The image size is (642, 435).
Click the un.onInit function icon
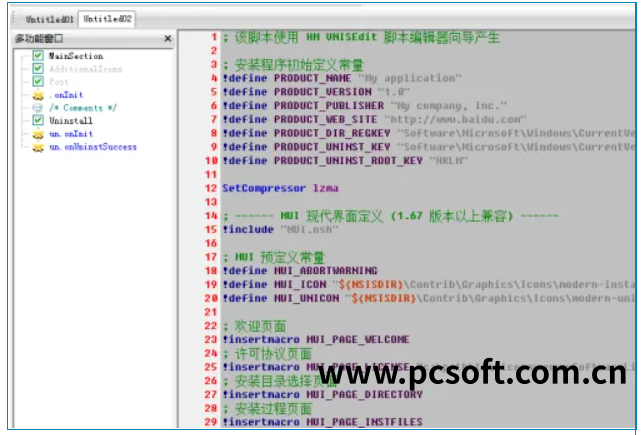tap(38, 134)
